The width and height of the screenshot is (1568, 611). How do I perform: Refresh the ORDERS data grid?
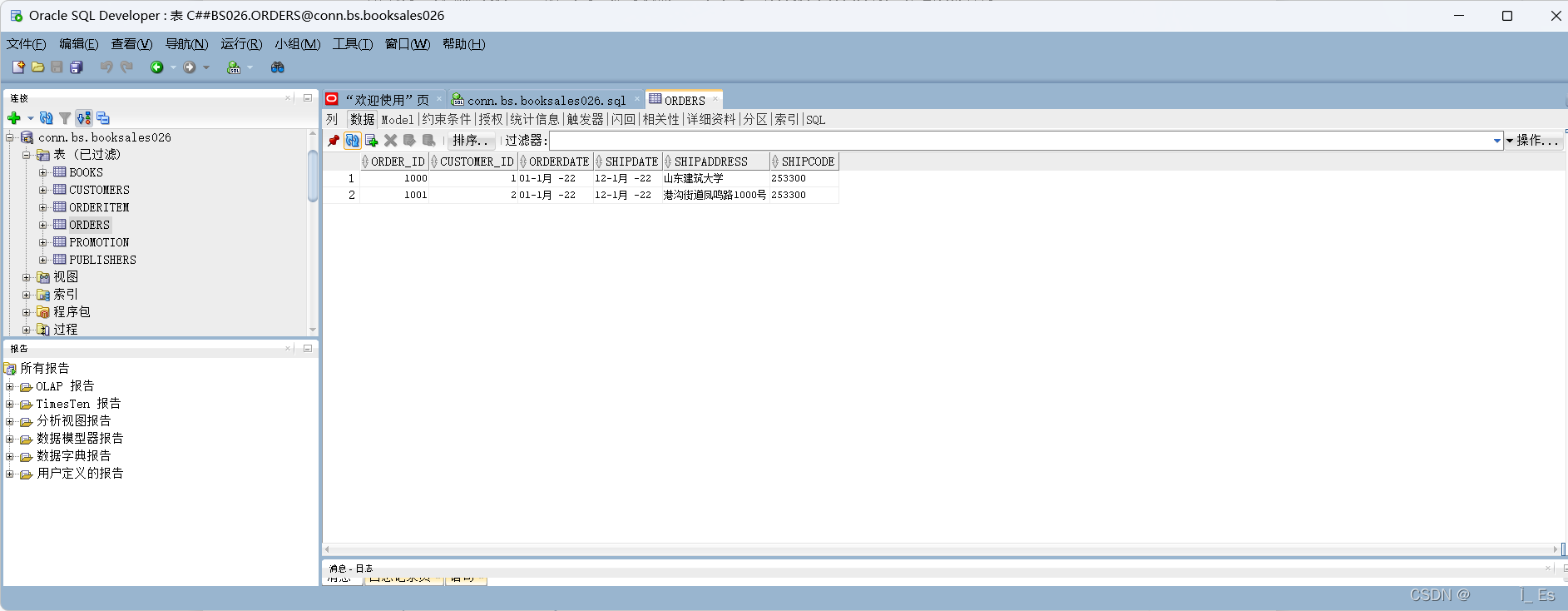[x=353, y=141]
